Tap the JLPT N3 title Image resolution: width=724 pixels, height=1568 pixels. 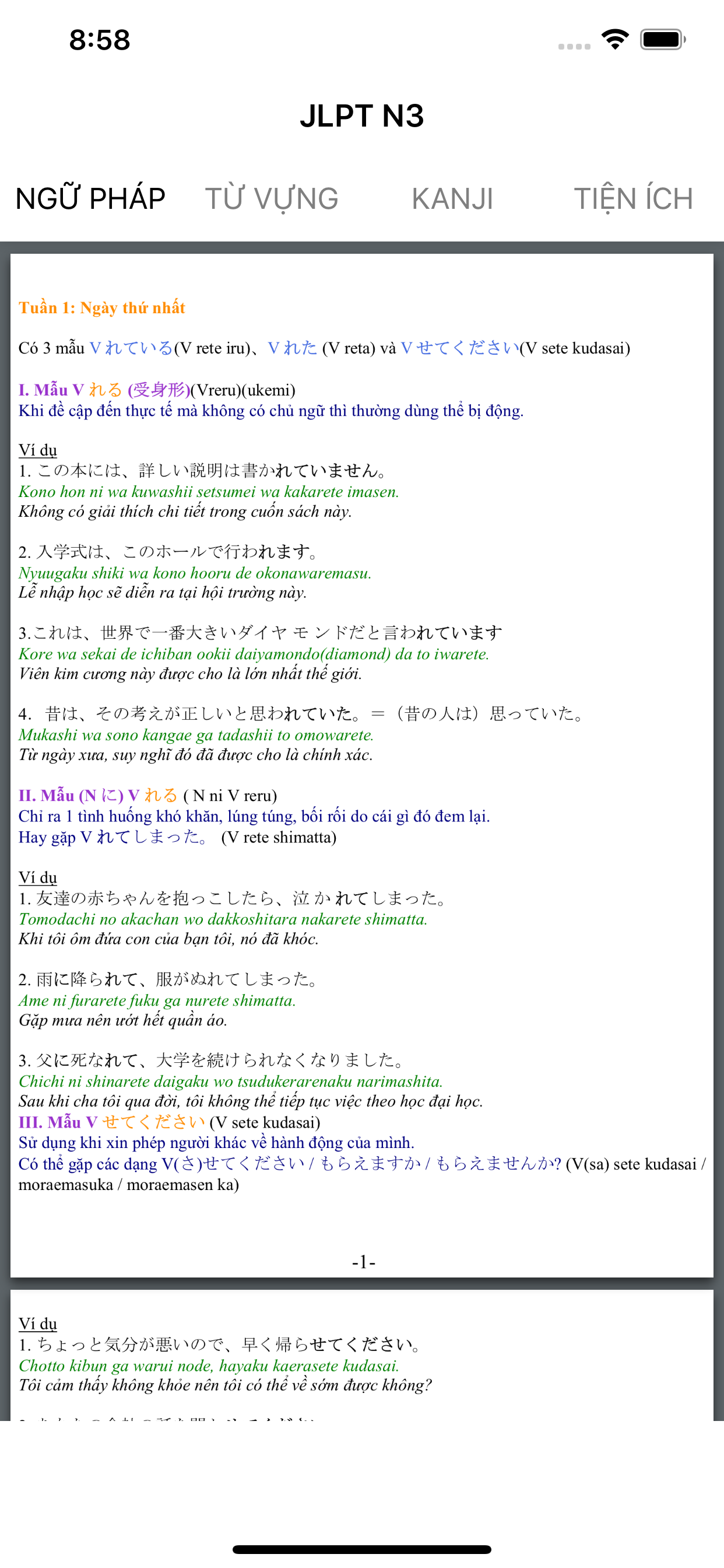tap(362, 116)
